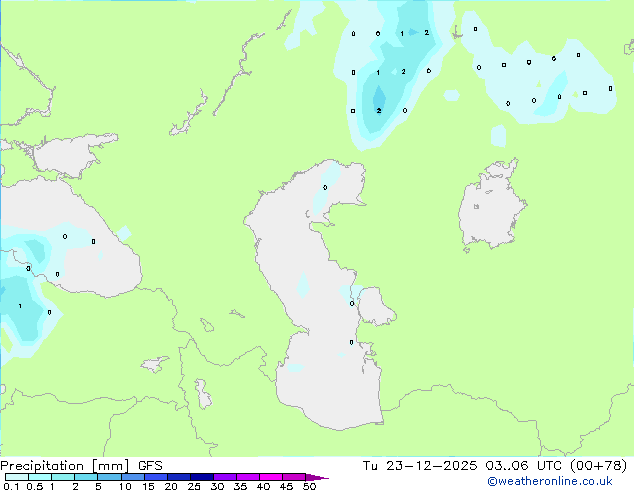Select the 0.5–1 mm legend swatch

[x=40, y=477]
